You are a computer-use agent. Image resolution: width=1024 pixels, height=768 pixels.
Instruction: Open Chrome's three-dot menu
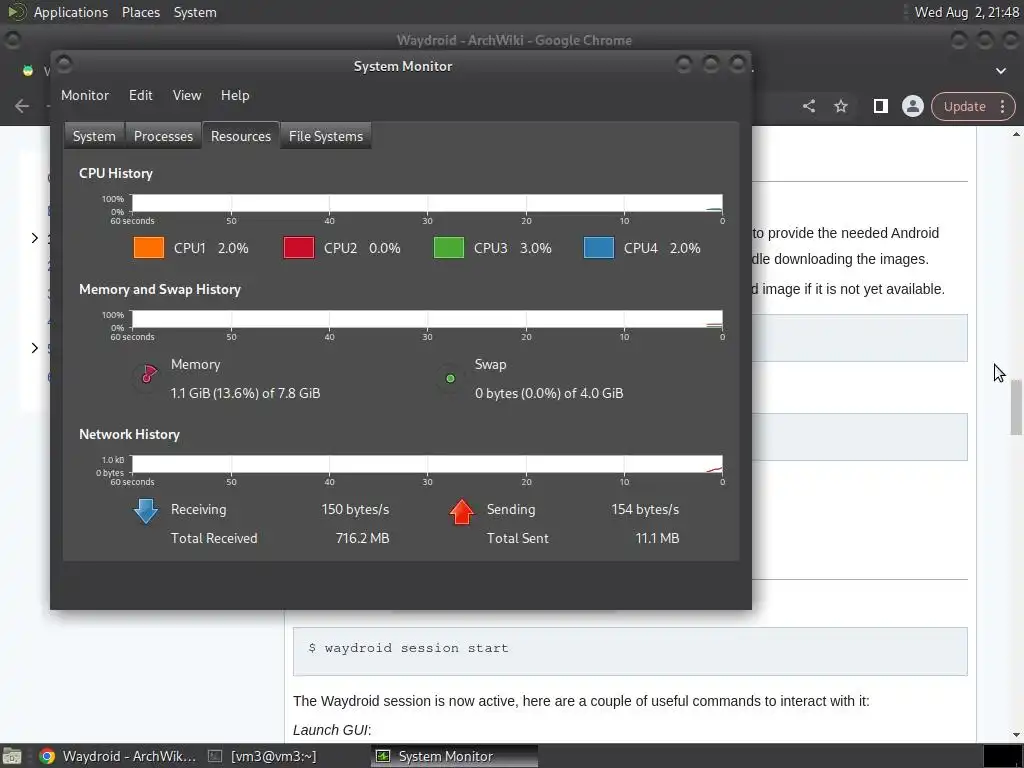click(x=1002, y=106)
